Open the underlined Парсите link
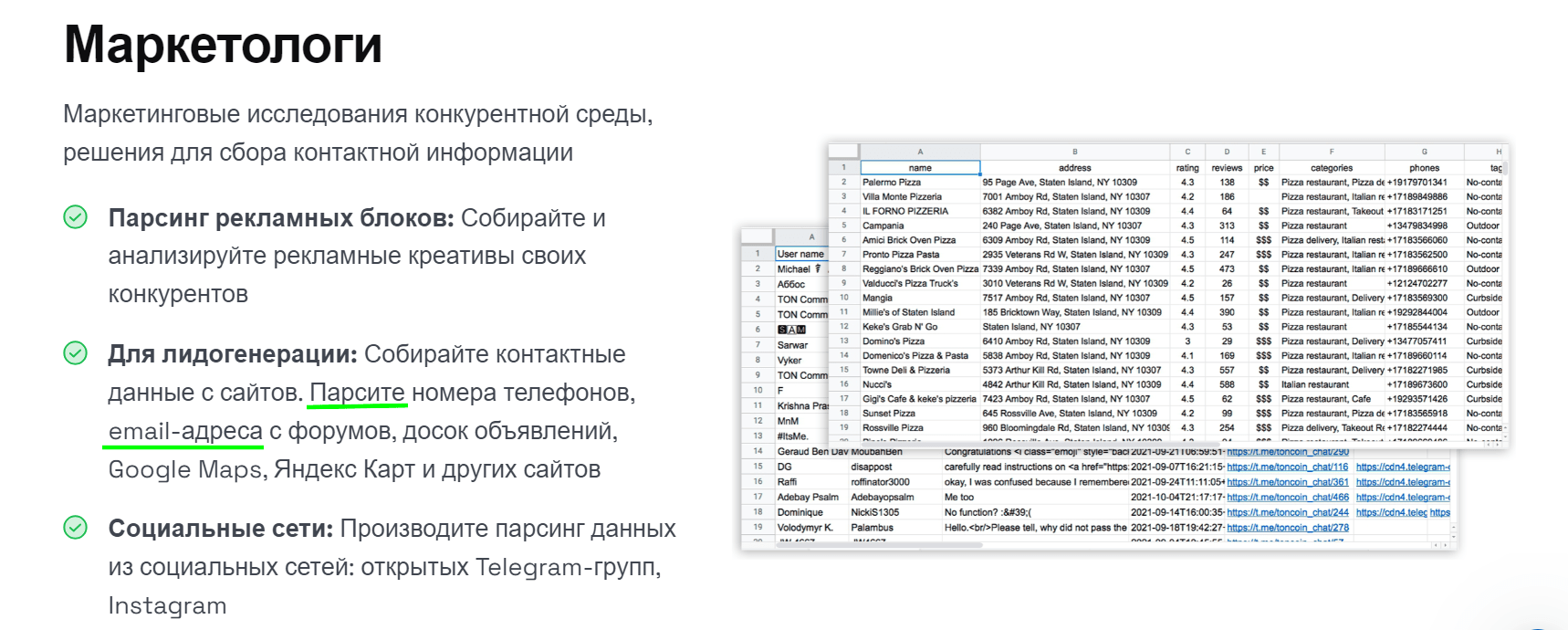 pos(357,393)
